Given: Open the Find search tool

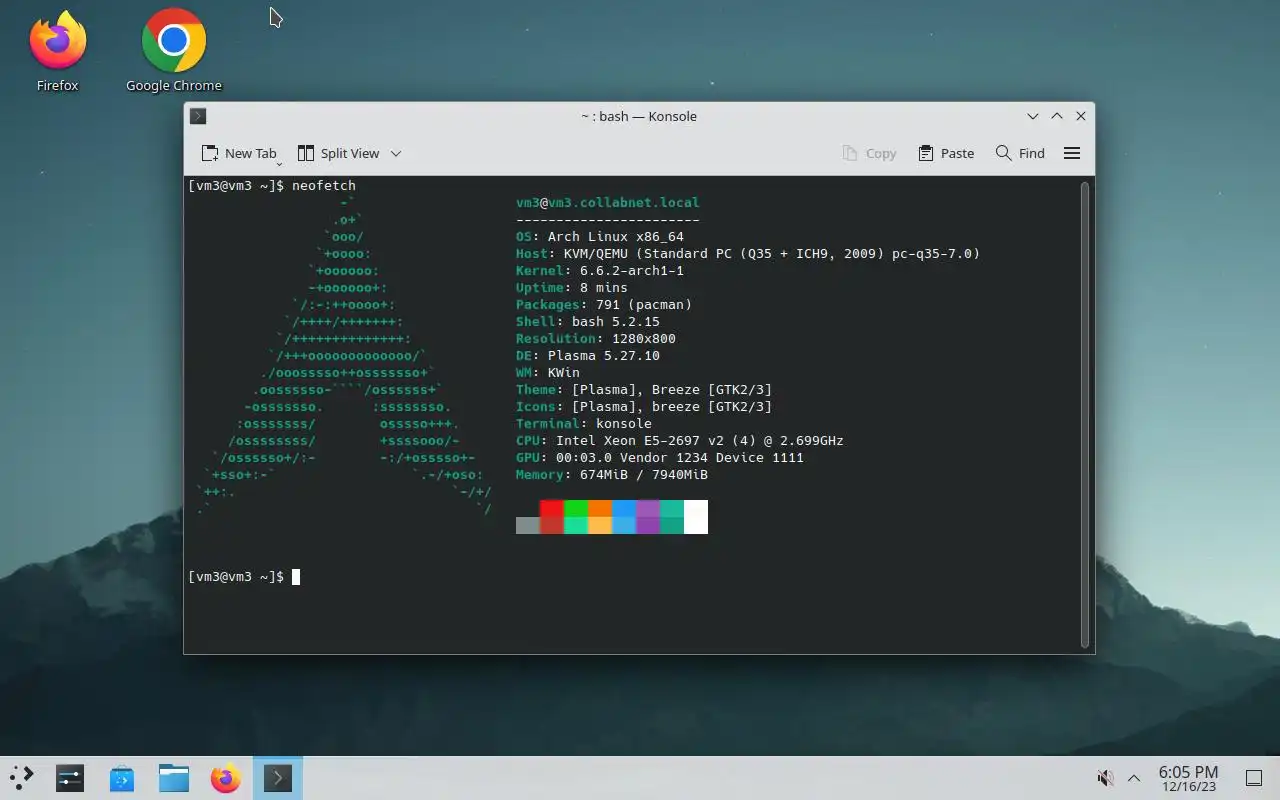Looking at the screenshot, I should pos(1020,153).
